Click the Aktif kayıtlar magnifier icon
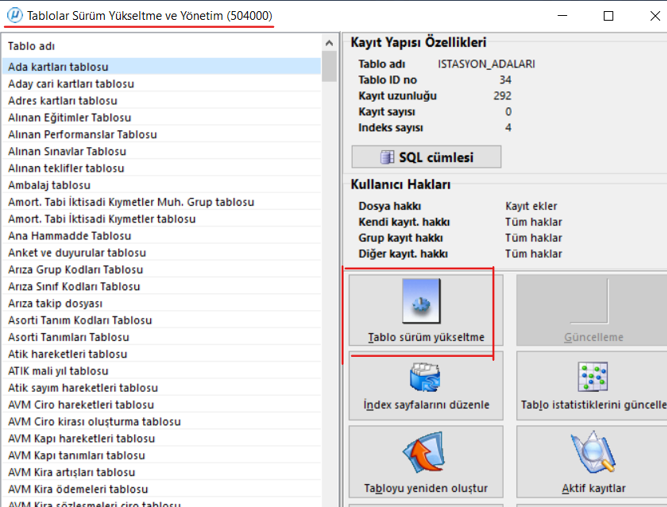 [593, 452]
